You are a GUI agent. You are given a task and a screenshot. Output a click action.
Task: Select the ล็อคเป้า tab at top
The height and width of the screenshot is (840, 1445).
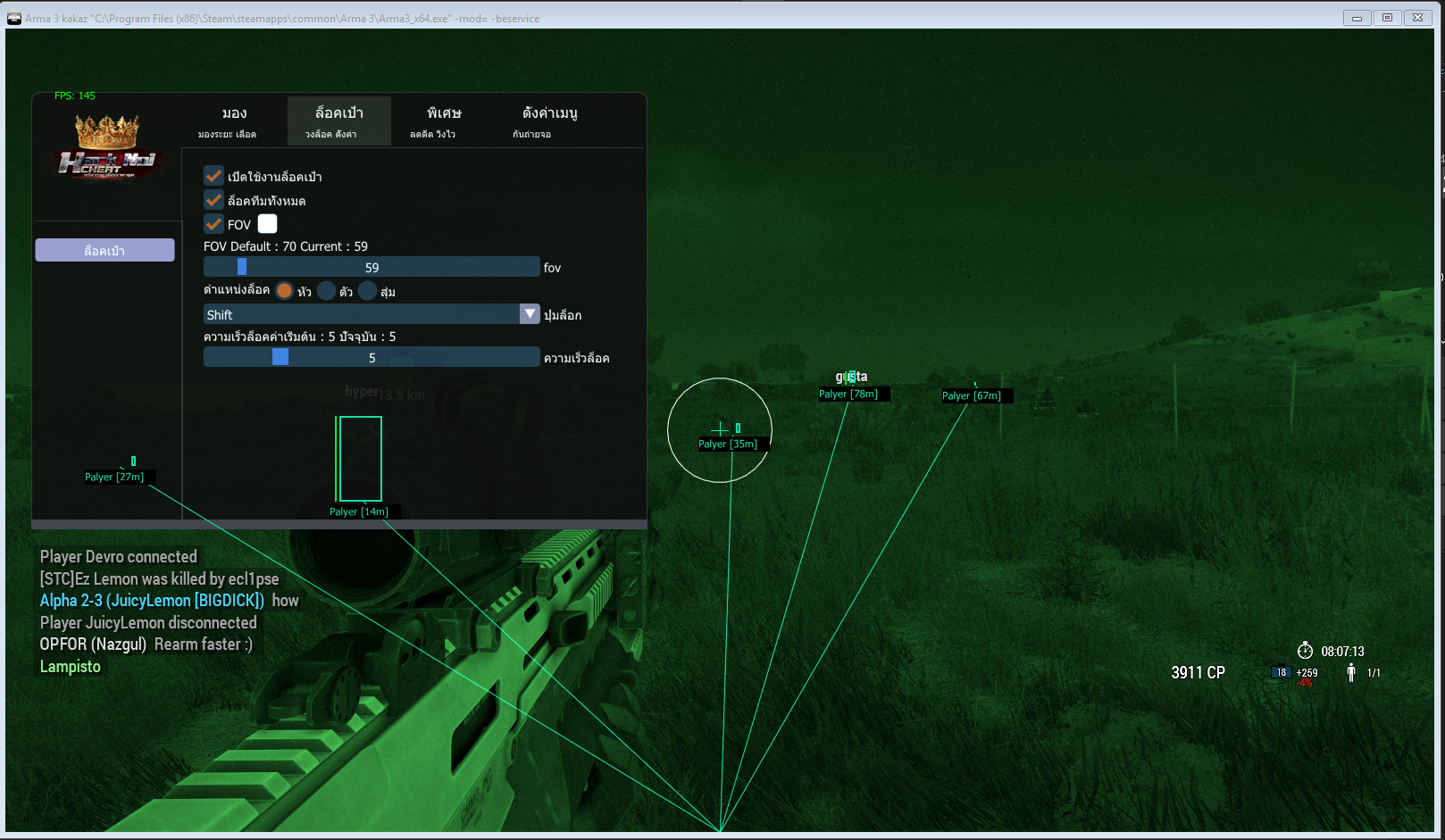click(x=339, y=121)
